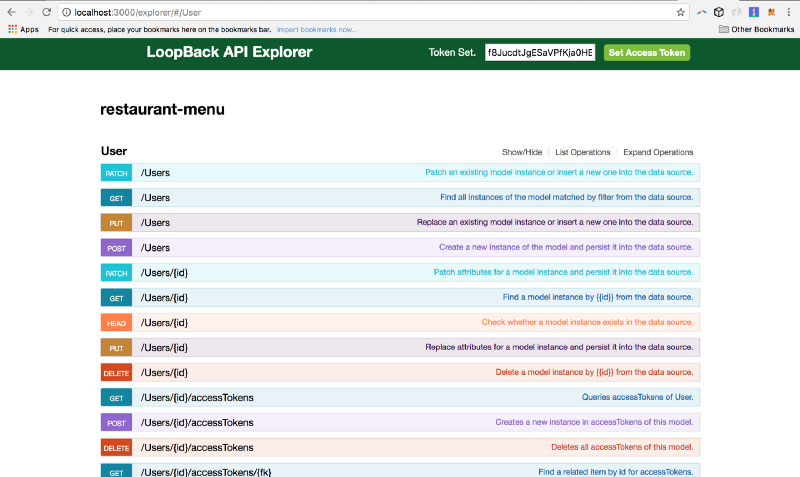The image size is (800, 477).
Task: Reload the page with the refresh icon
Action: pos(46,12)
